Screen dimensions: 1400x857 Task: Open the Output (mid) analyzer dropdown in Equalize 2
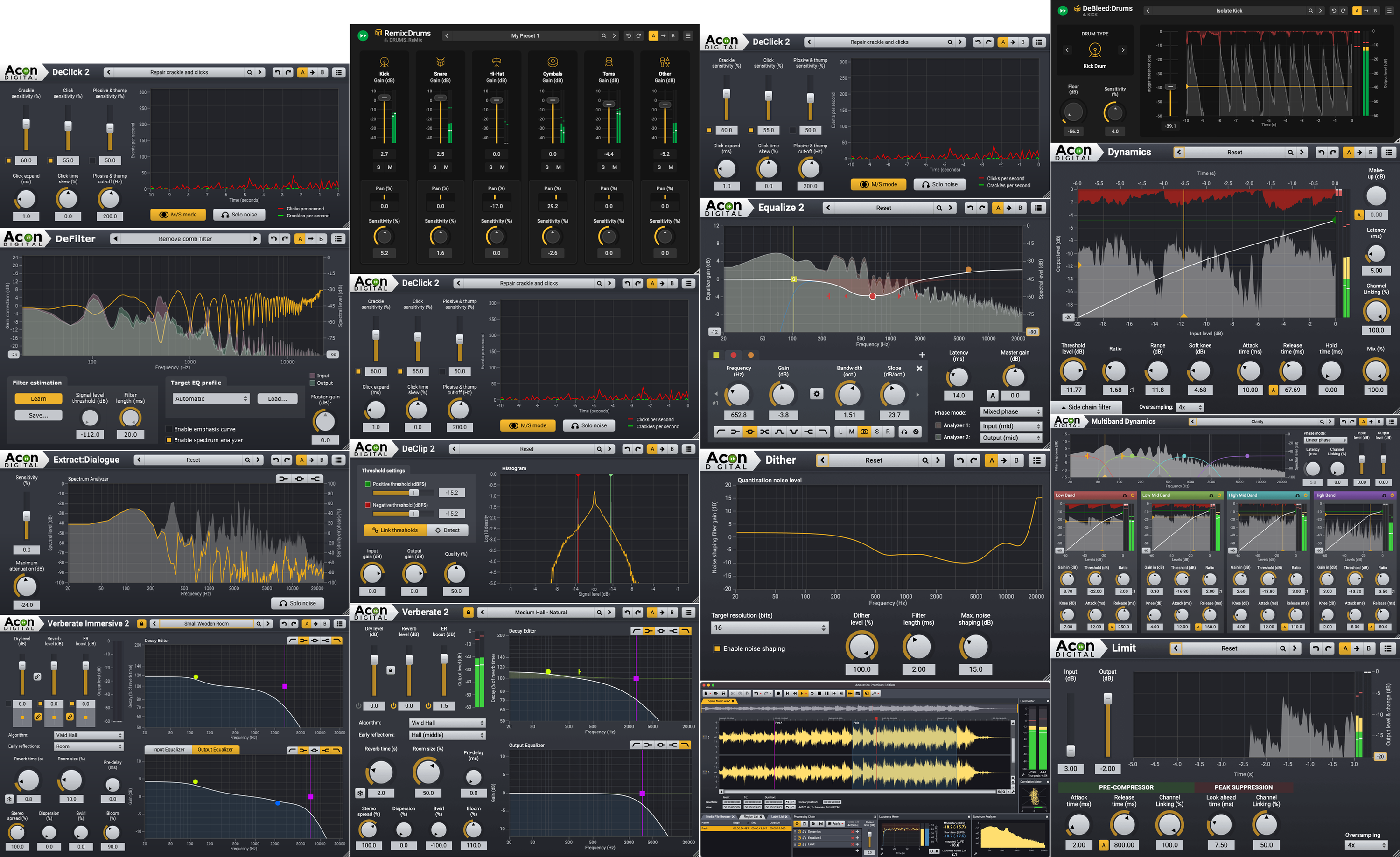click(1011, 438)
